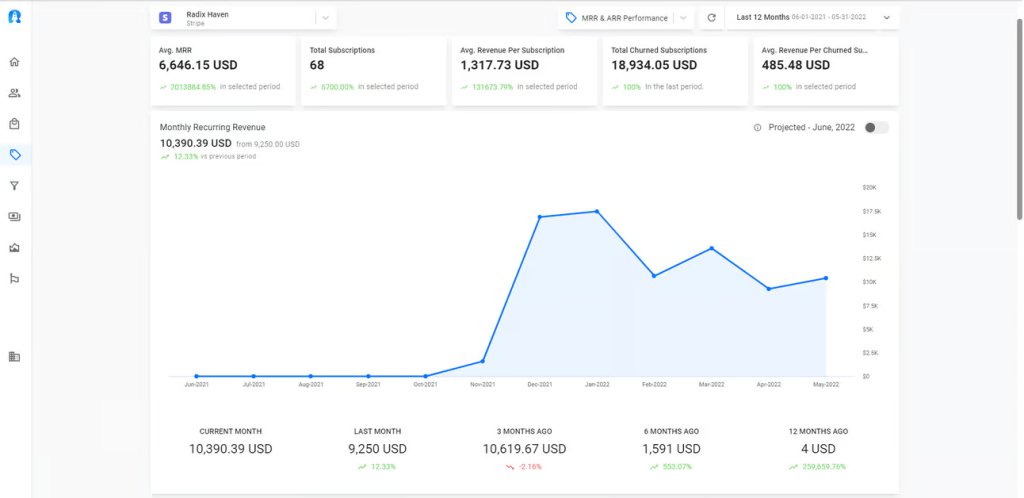Open the Home icon in sidebar
The height and width of the screenshot is (498, 1024).
(x=15, y=62)
